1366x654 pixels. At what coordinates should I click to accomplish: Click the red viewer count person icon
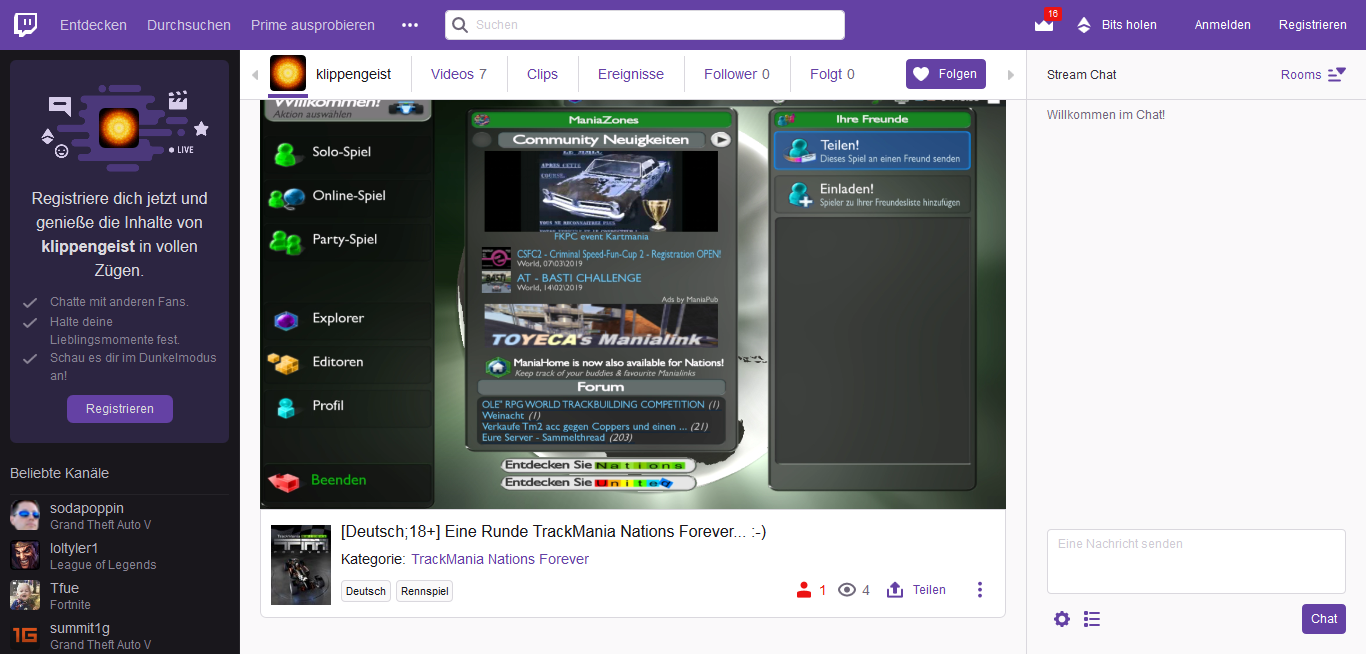[x=804, y=590]
